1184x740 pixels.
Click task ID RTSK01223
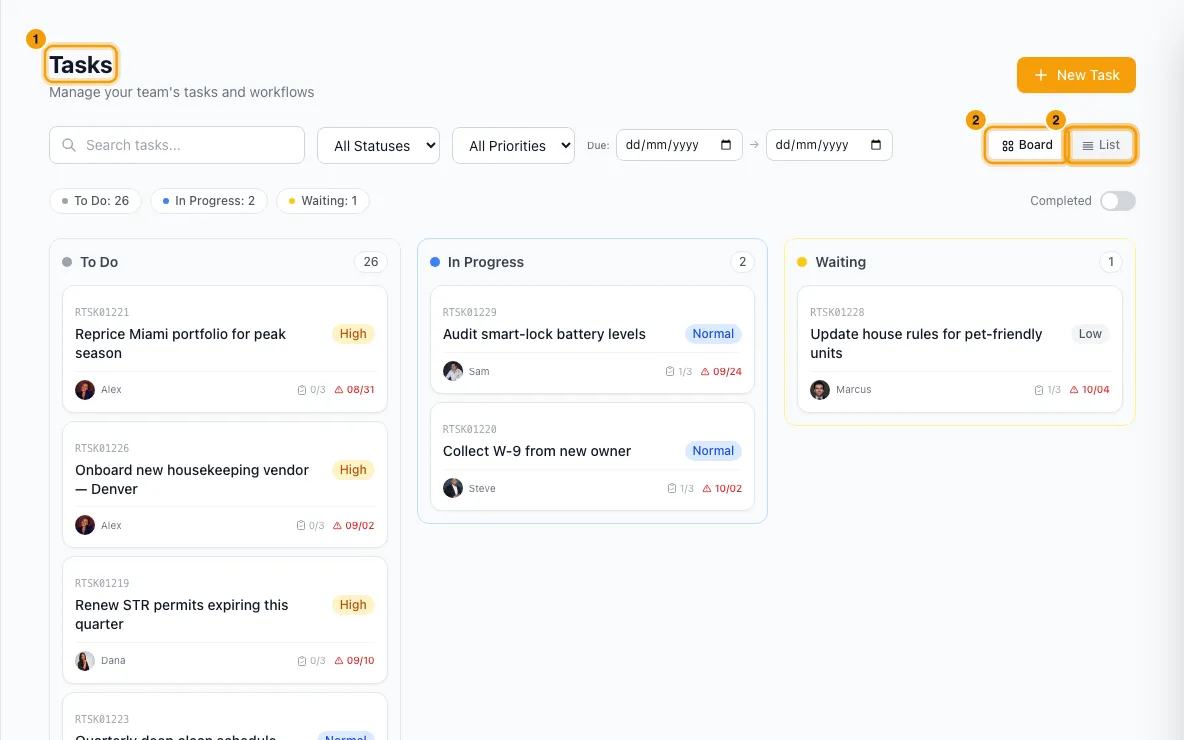click(102, 719)
